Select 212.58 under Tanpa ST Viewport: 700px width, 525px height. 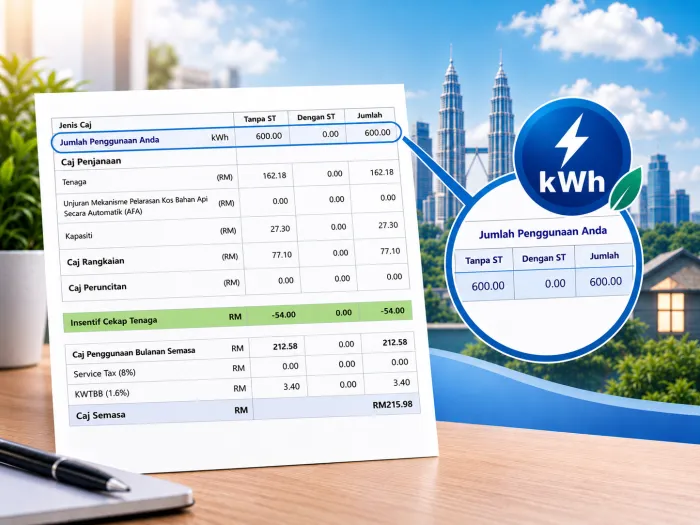[x=285, y=346]
